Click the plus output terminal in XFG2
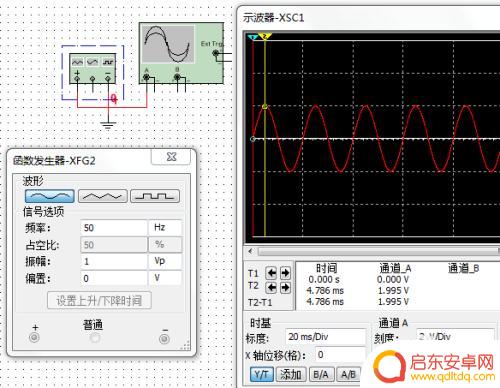 click(34, 338)
